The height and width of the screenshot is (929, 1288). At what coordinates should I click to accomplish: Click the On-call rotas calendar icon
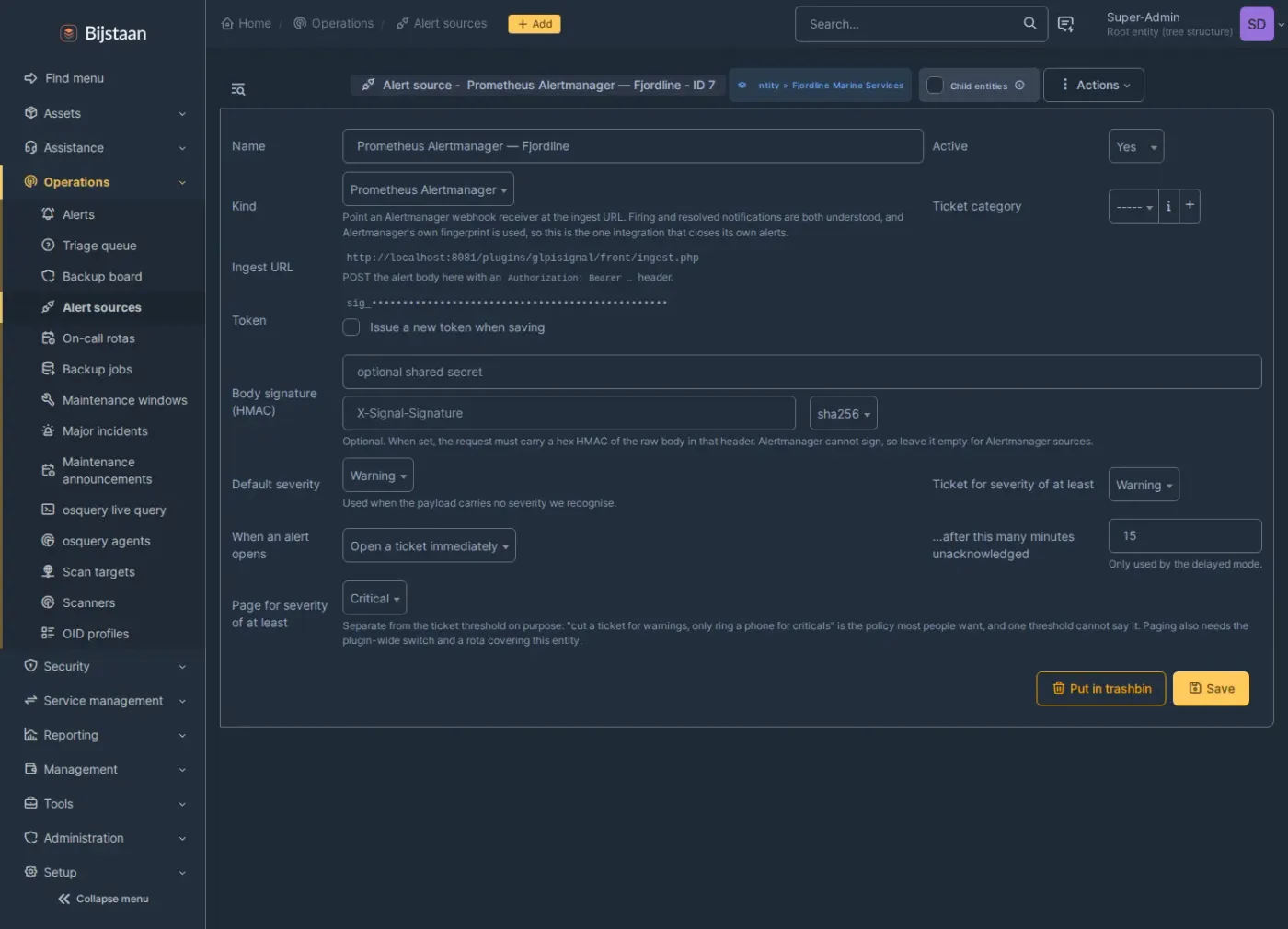(48, 338)
